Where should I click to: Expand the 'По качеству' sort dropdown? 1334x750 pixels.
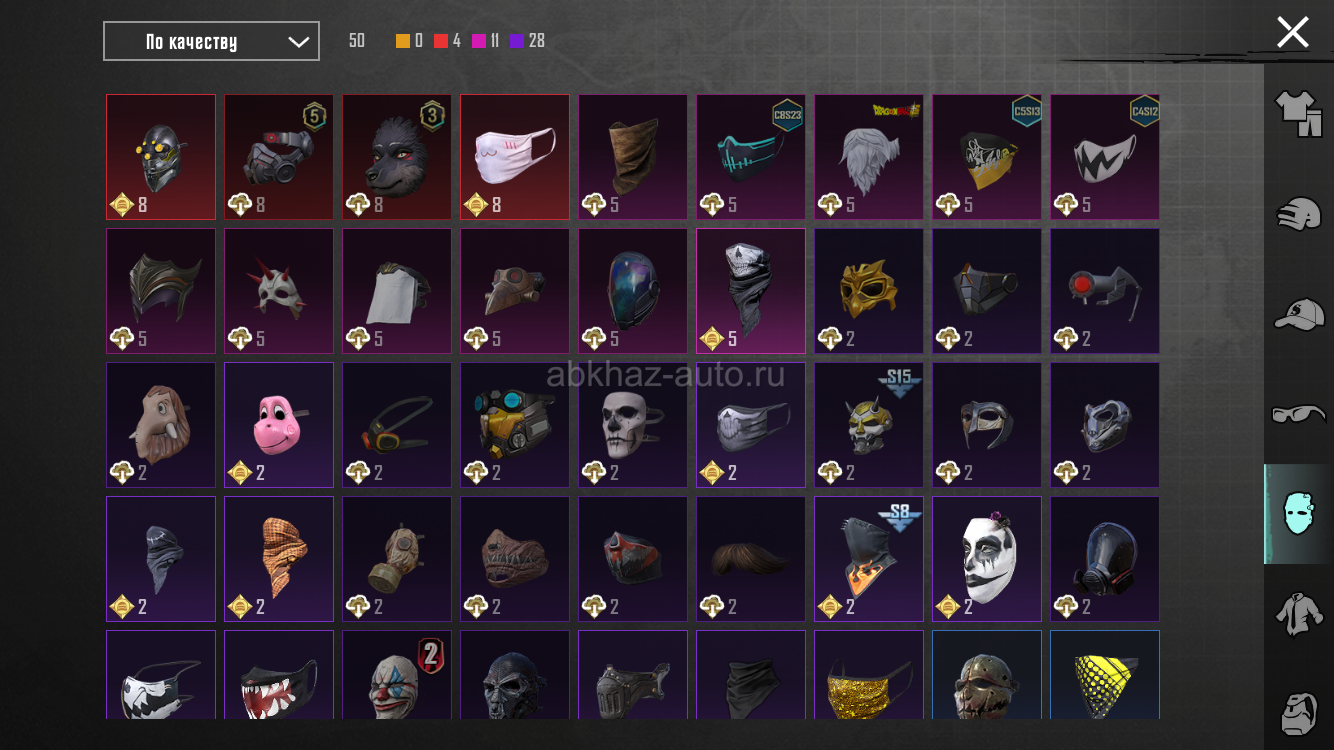[x=211, y=41]
